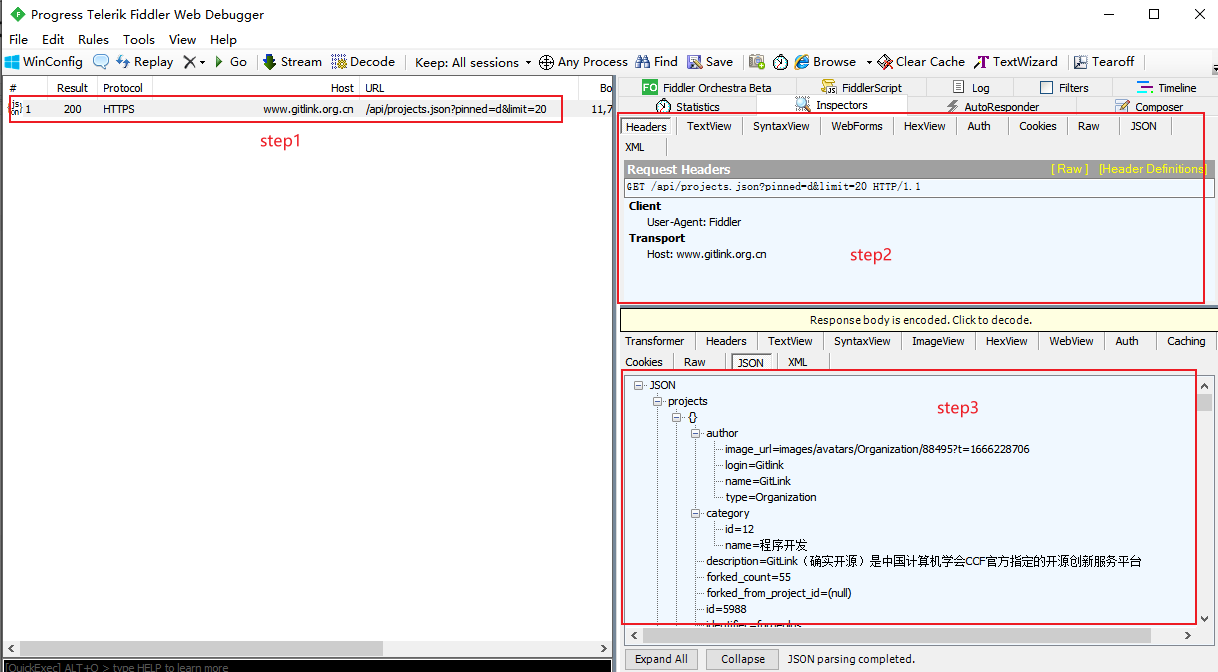This screenshot has height=672, width=1218.
Task: Click the QuickExec command input box
Action: [306, 666]
